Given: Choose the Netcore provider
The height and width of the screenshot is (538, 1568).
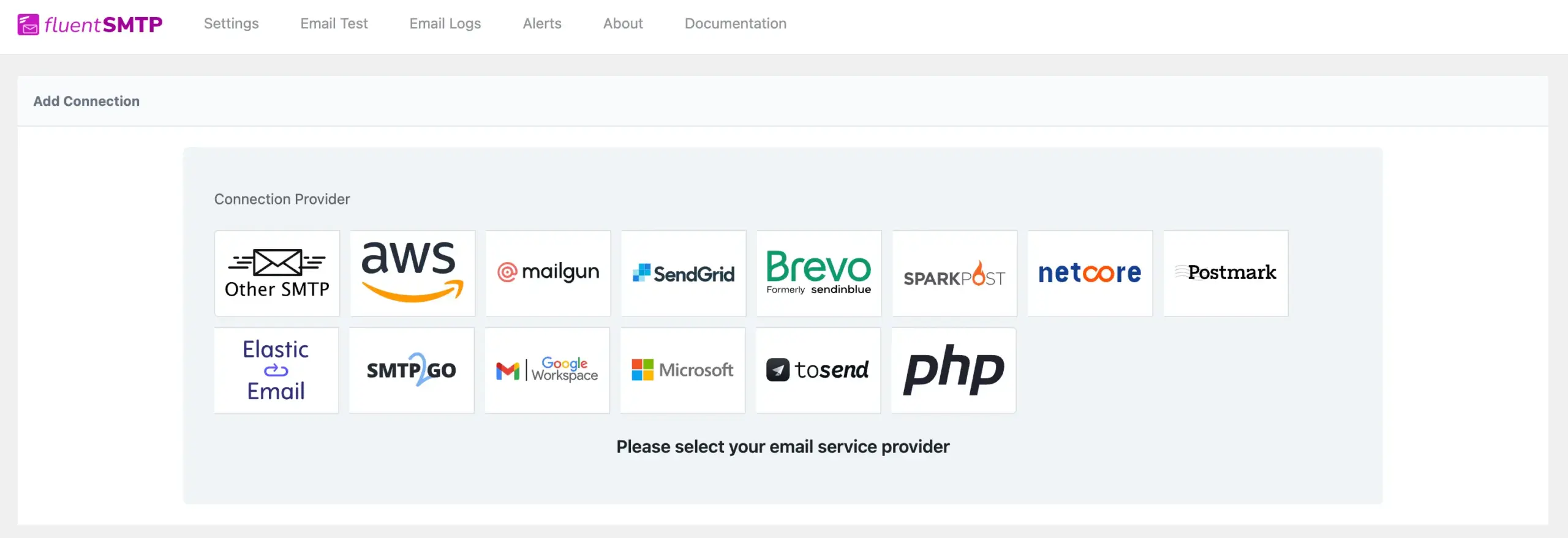Looking at the screenshot, I should tap(1090, 273).
